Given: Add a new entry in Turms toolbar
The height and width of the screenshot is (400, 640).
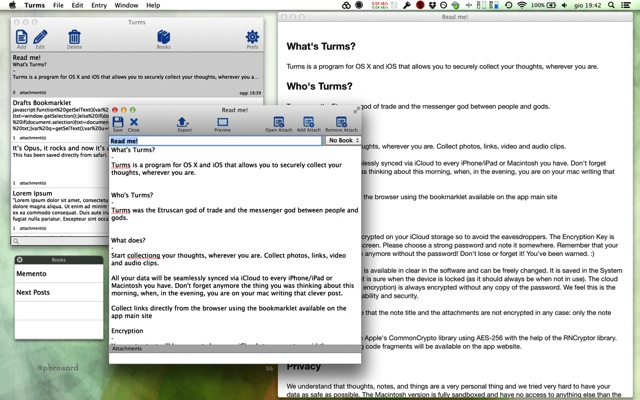Looking at the screenshot, I should (21, 37).
